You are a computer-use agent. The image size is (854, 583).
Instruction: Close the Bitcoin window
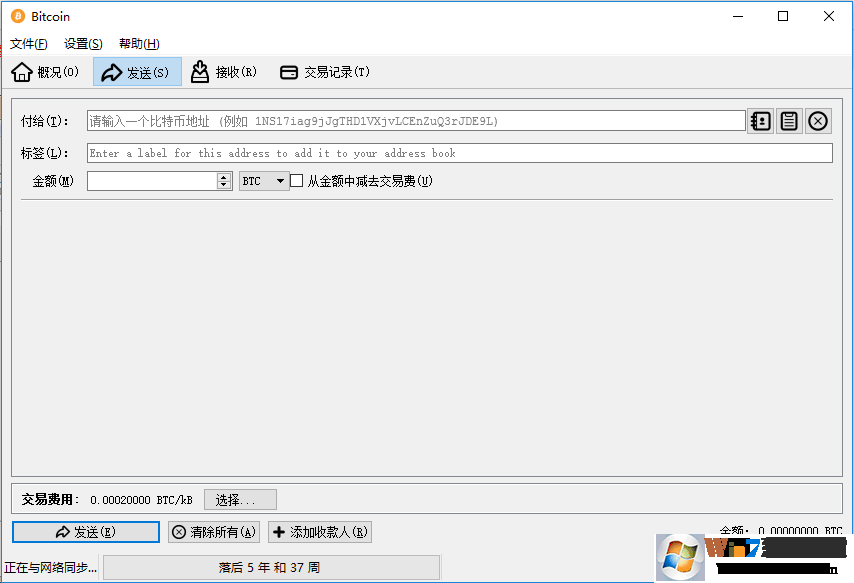828,16
